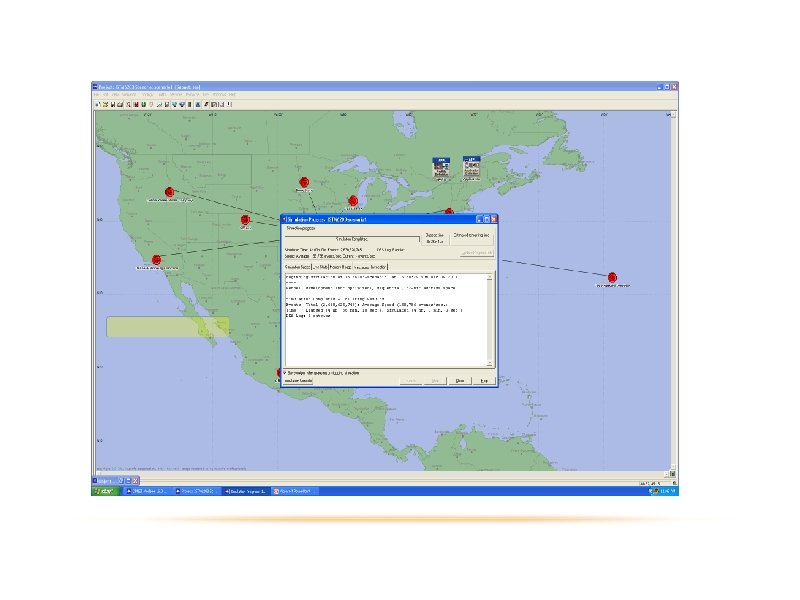Click the greyed Update Progress Info button

tap(477, 253)
